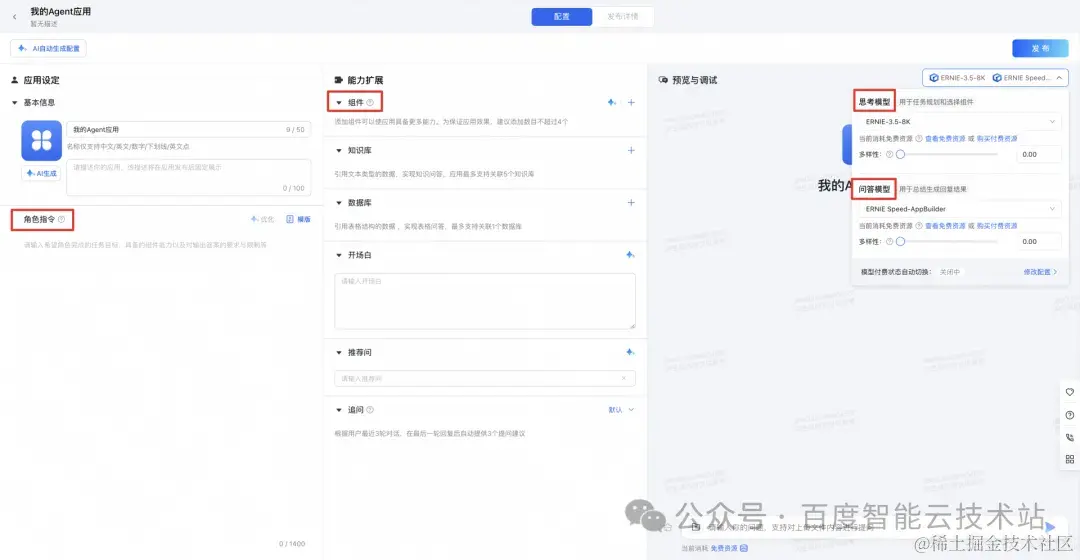This screenshot has height=560, width=1080.
Task: Add a database via 数据库 plus
Action: click(631, 203)
